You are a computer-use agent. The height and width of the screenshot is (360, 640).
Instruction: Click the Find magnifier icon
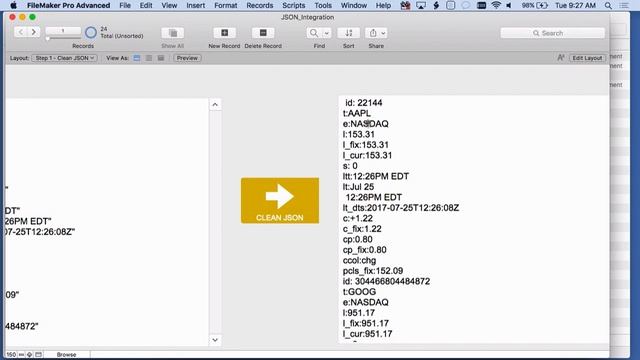click(x=313, y=33)
